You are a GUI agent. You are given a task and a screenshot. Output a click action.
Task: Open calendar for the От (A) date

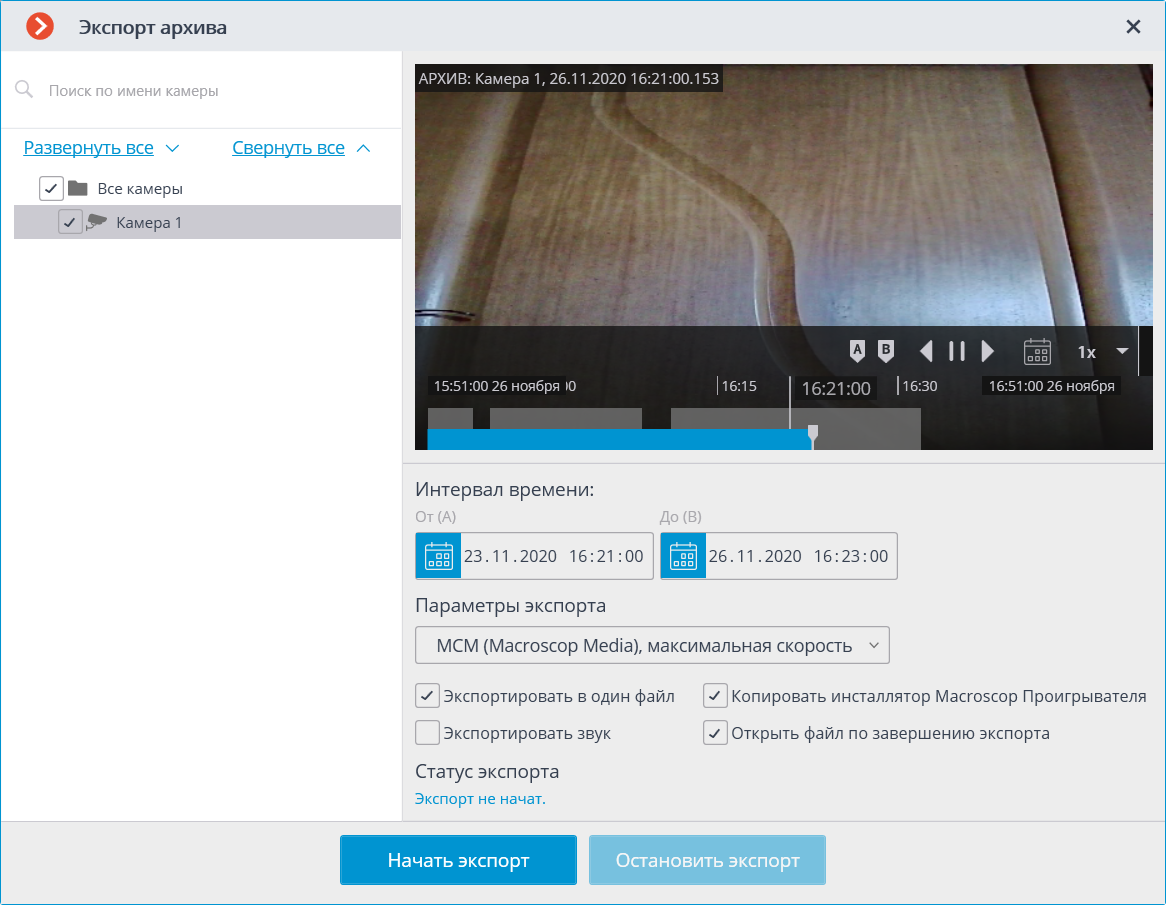click(x=438, y=556)
